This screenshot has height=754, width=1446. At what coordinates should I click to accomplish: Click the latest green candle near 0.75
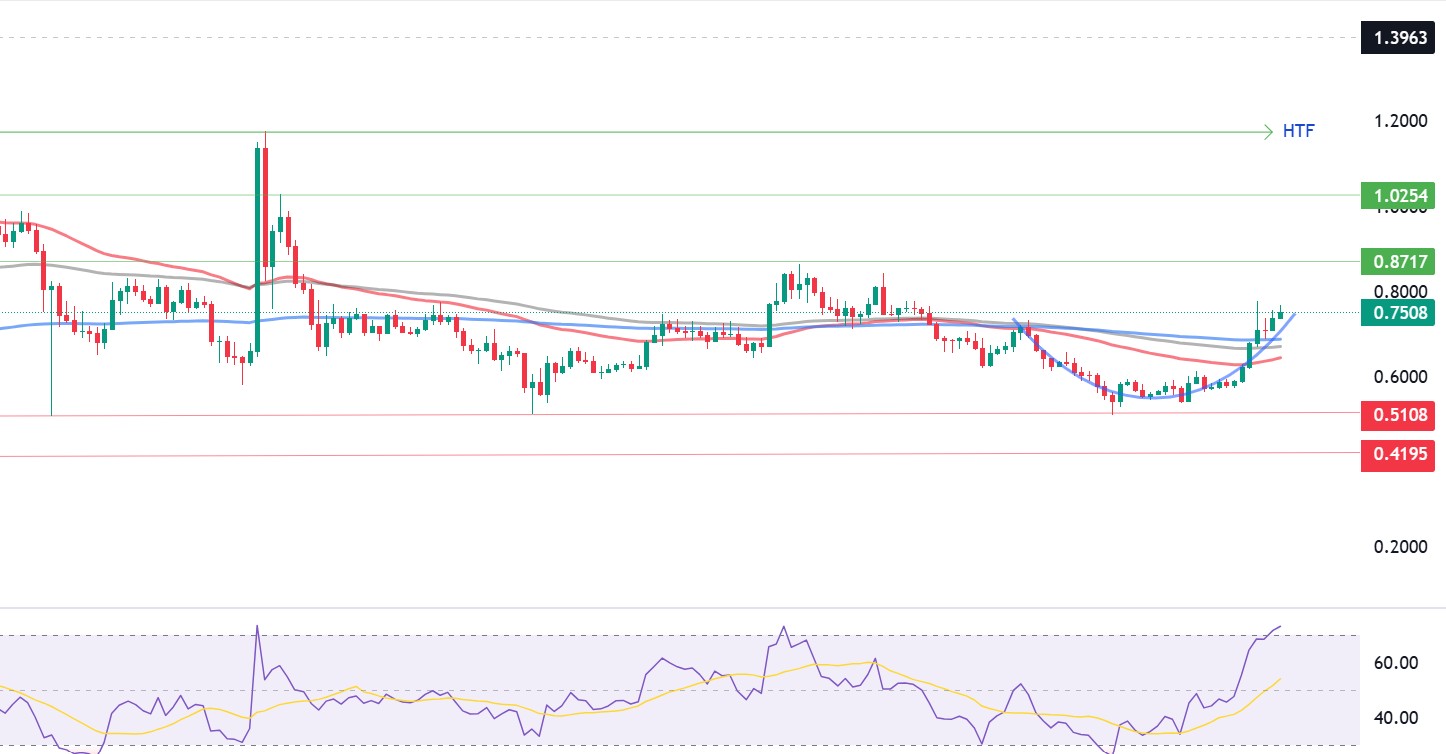coord(1280,313)
